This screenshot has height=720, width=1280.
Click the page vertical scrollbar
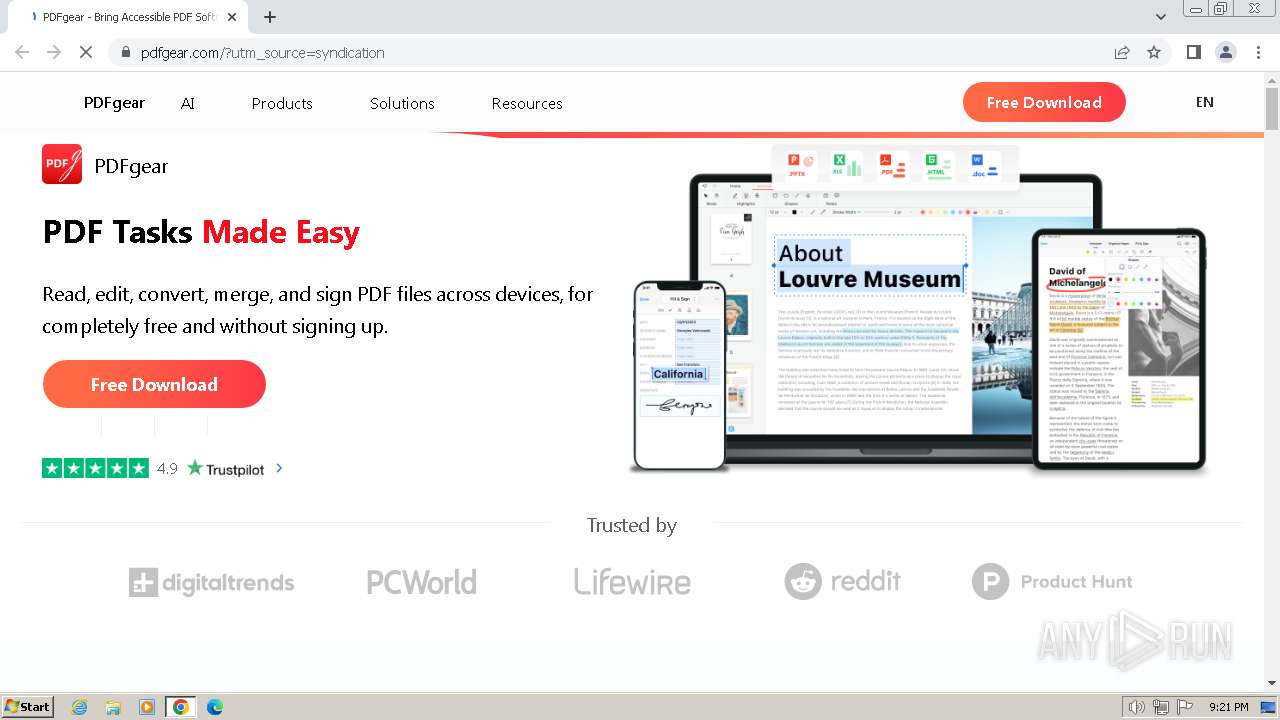[1272, 380]
